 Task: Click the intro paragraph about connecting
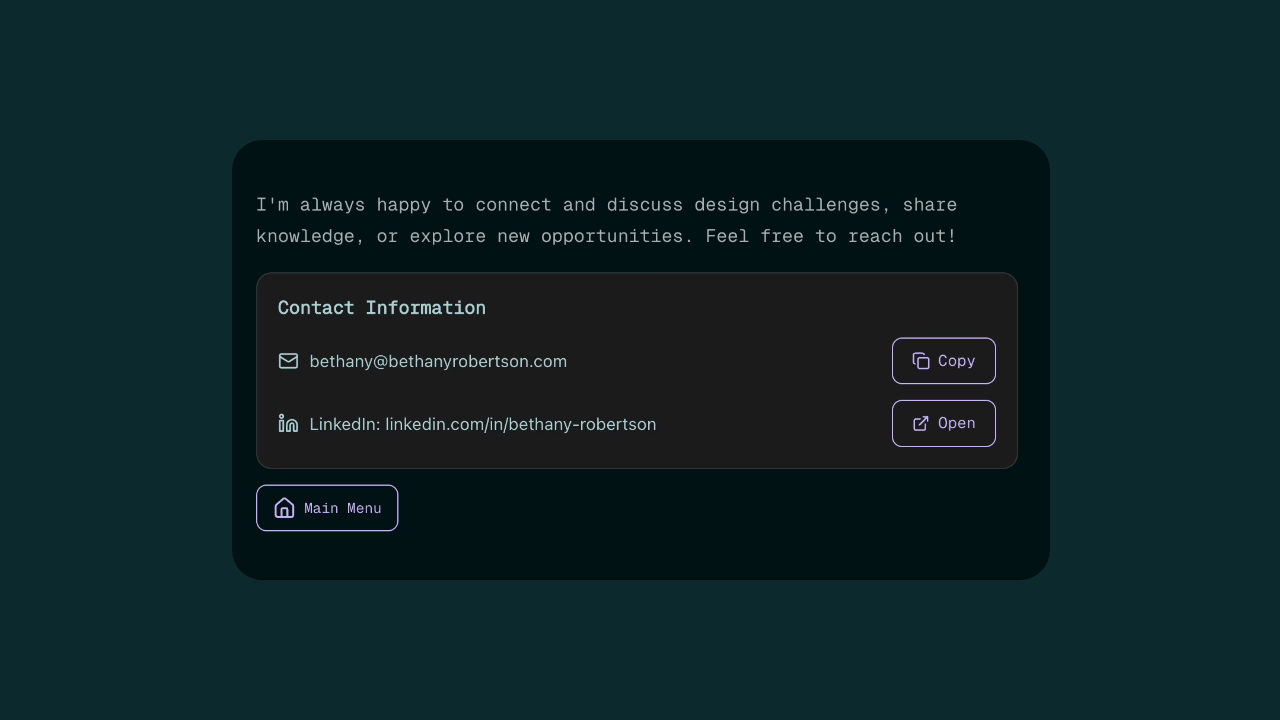[607, 220]
